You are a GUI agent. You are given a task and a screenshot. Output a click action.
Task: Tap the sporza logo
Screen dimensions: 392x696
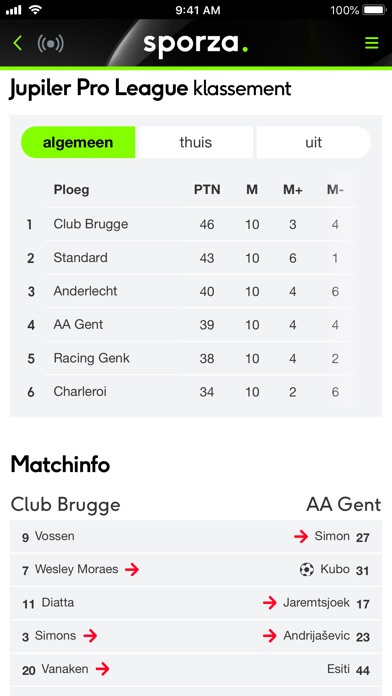195,44
